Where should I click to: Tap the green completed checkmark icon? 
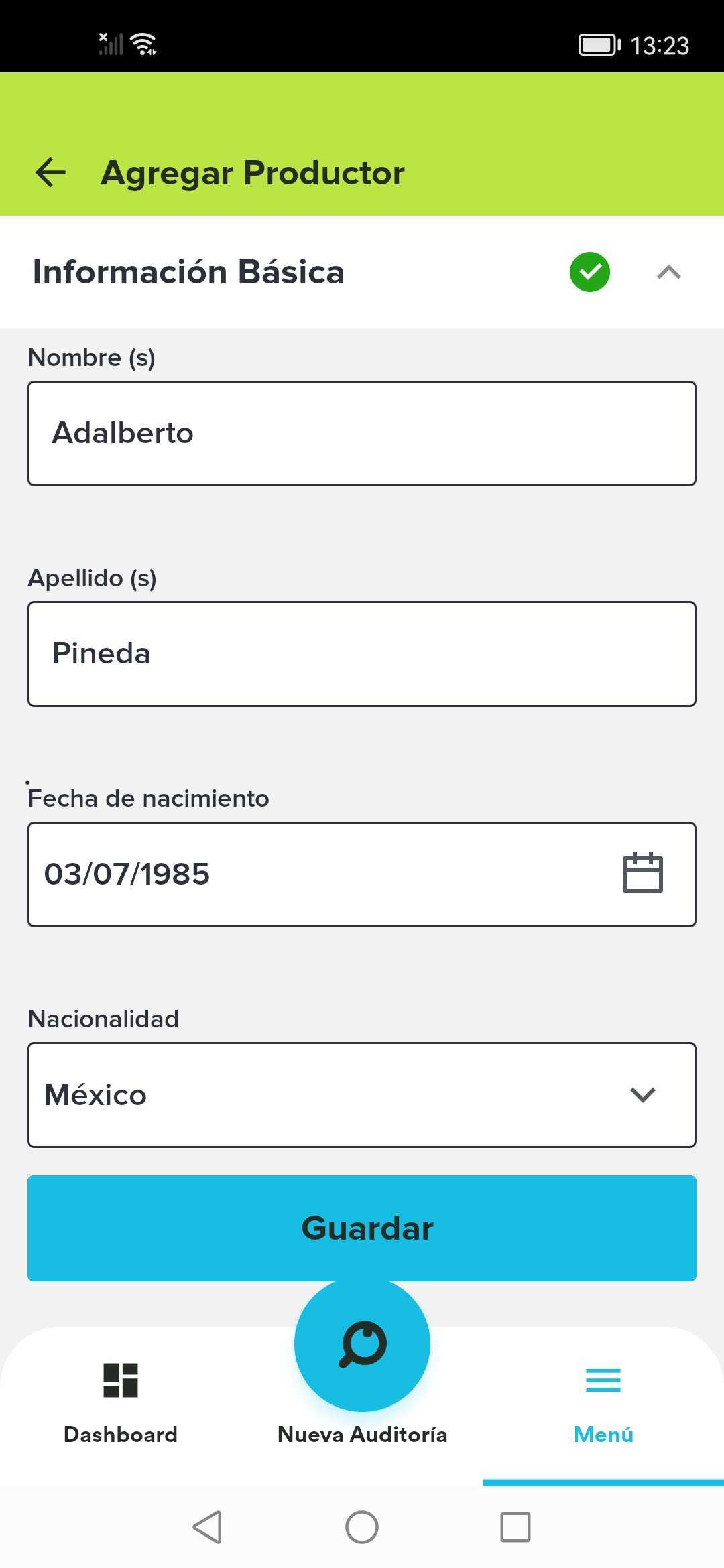(590, 272)
